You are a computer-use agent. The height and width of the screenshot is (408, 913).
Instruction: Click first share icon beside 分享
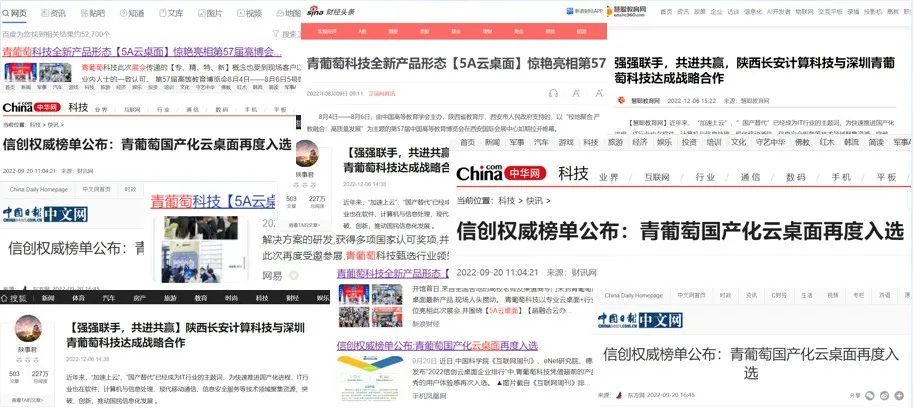click(869, 395)
